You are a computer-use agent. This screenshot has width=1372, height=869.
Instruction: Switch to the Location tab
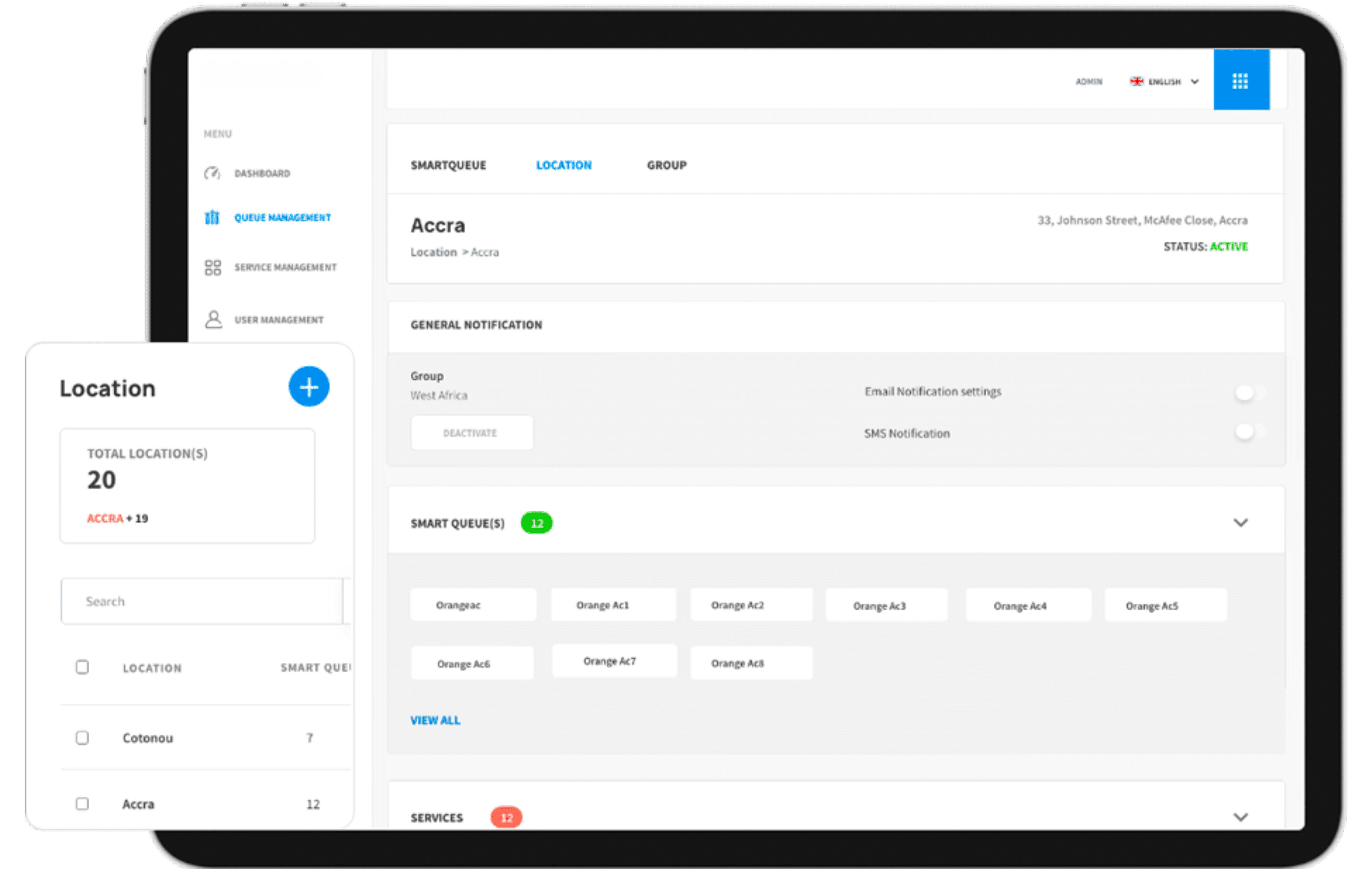563,165
